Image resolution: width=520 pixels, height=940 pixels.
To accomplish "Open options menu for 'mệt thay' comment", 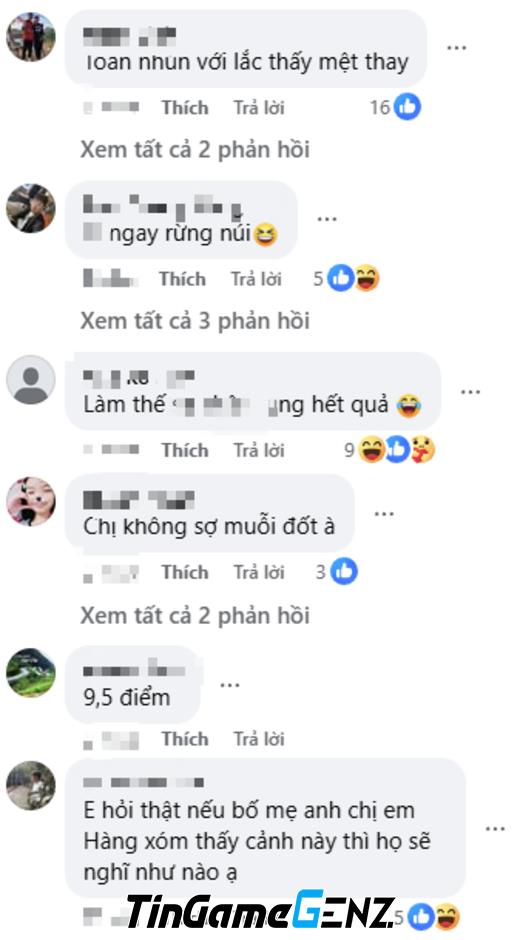I will pyautogui.click(x=457, y=47).
